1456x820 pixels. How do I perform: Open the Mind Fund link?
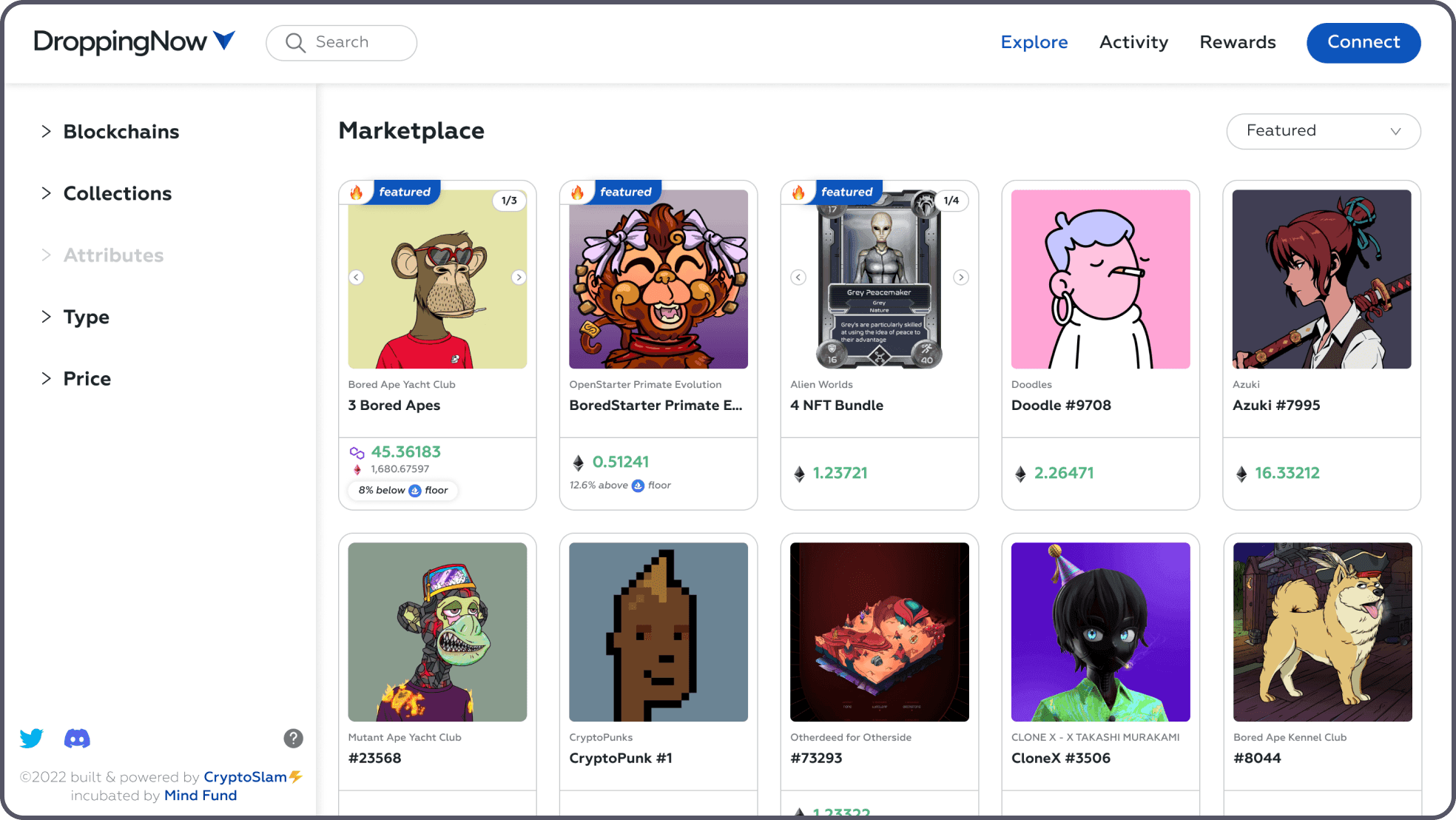click(200, 796)
